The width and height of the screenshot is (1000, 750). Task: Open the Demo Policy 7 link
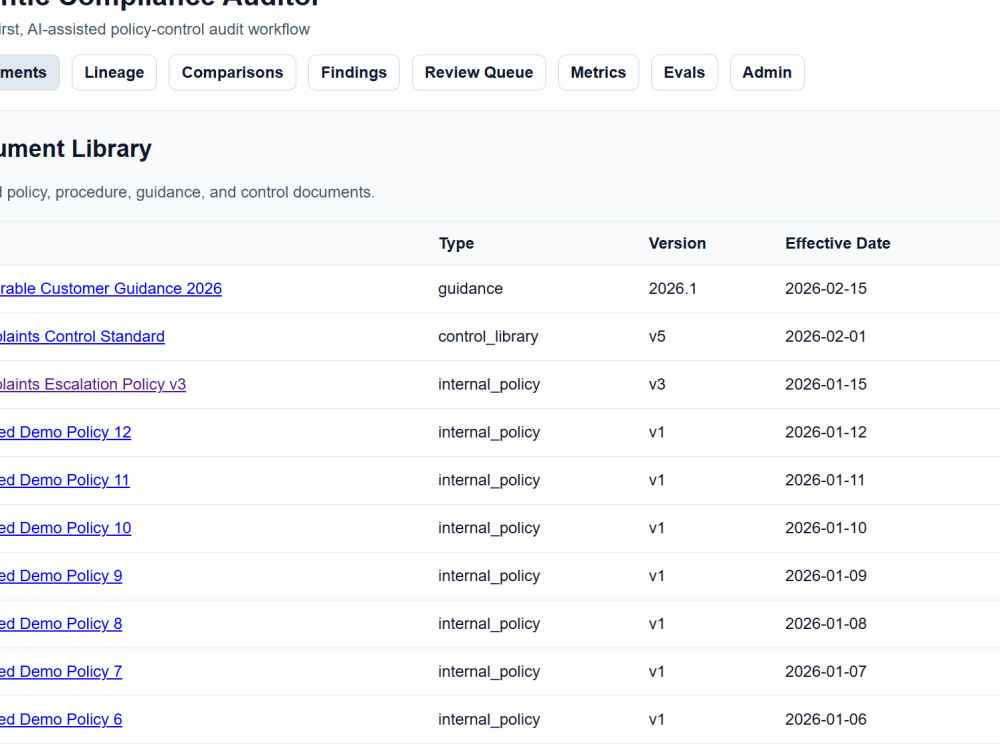pyautogui.click(x=61, y=671)
